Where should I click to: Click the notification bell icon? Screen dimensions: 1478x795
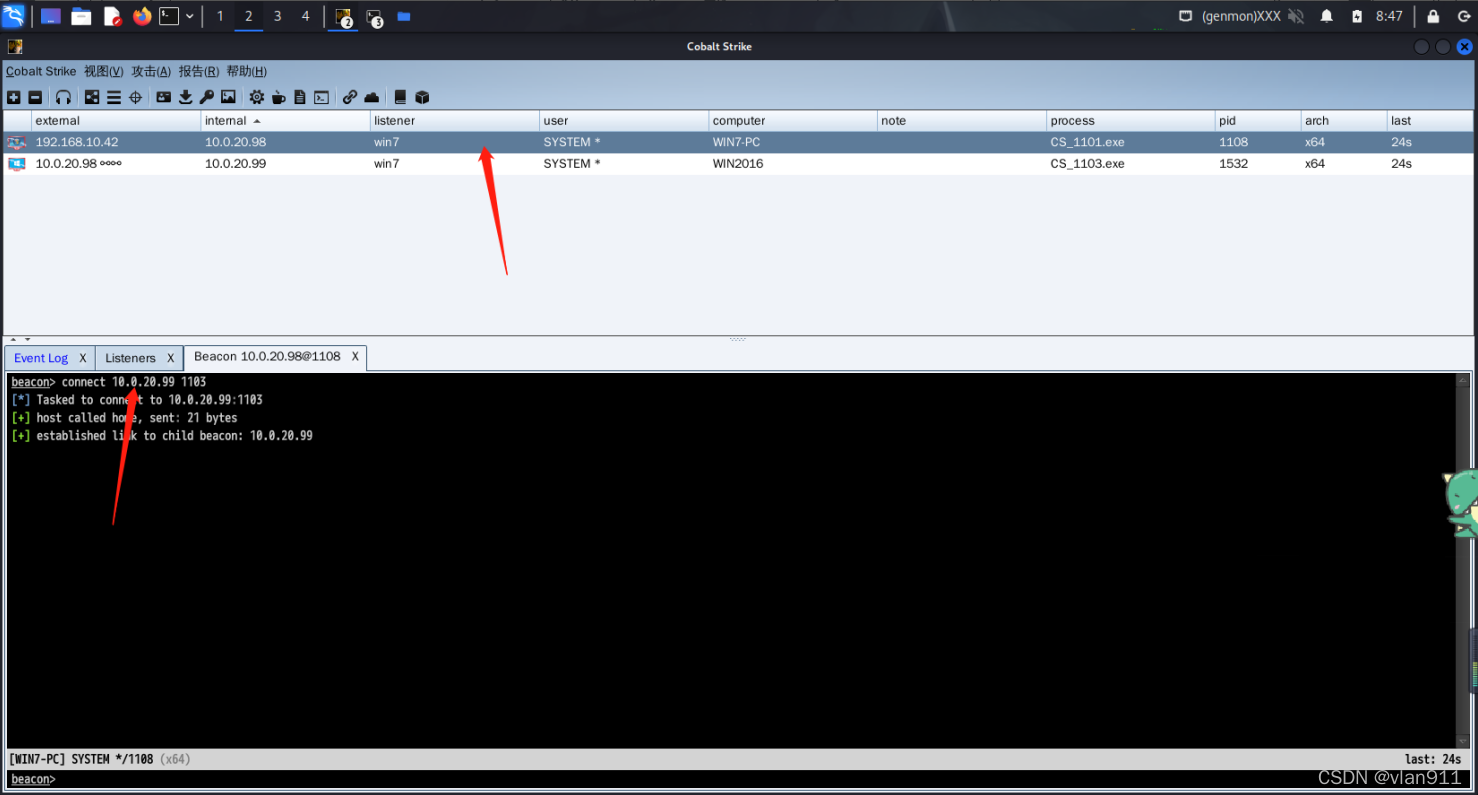coord(1327,16)
